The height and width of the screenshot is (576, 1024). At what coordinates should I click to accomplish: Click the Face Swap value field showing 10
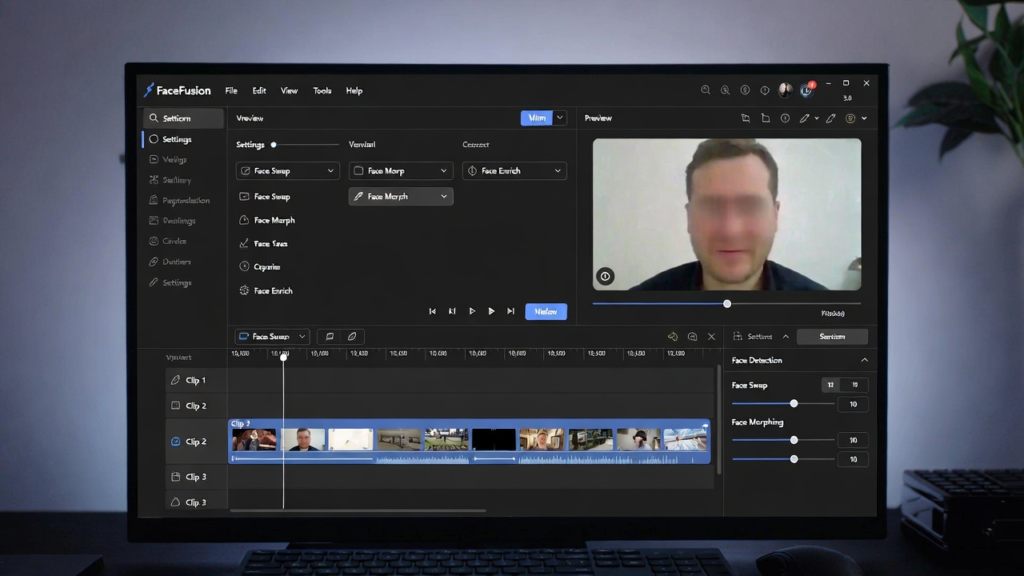(853, 404)
